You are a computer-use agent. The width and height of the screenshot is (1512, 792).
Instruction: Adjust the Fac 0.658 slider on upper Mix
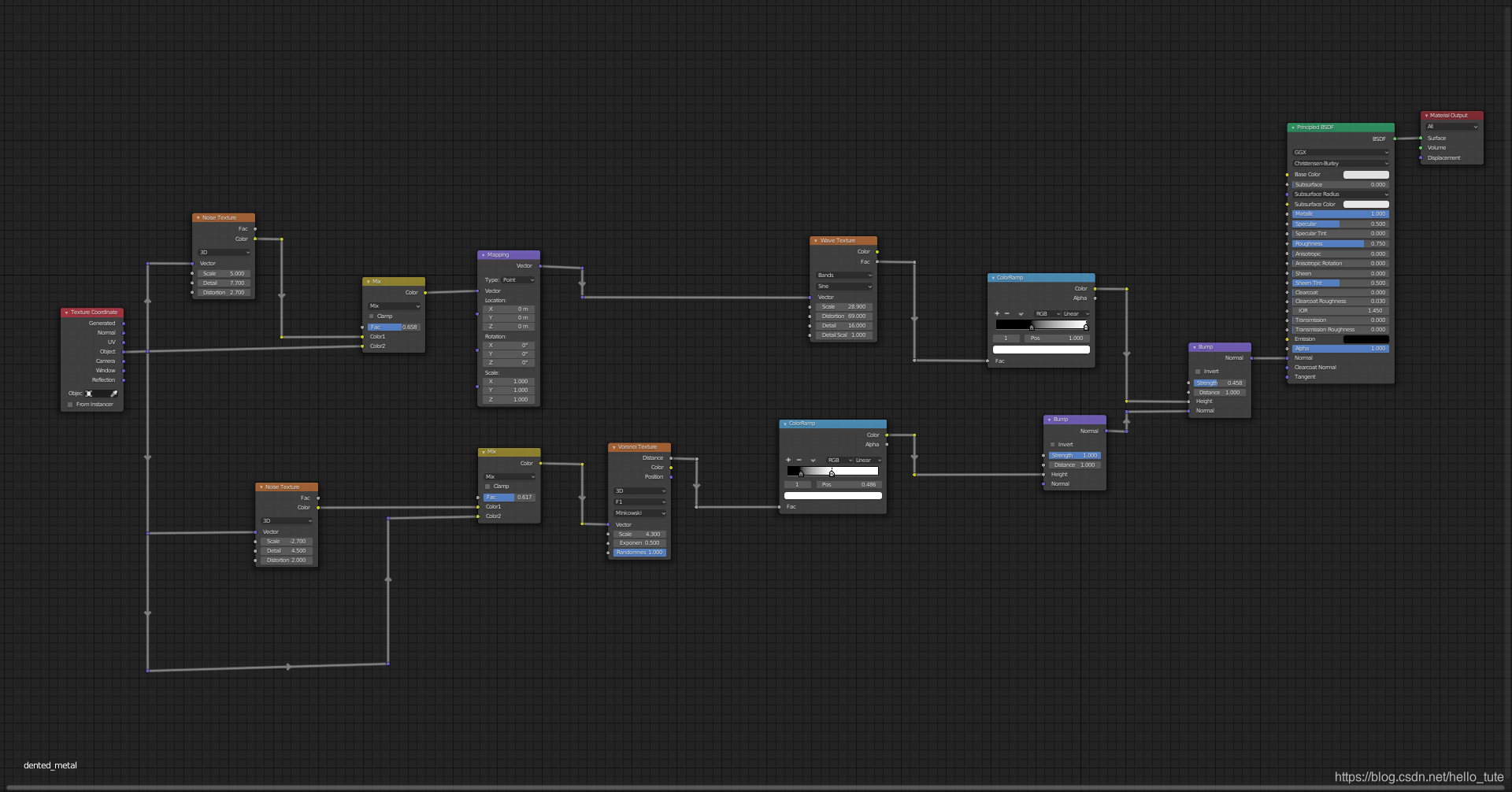point(394,328)
